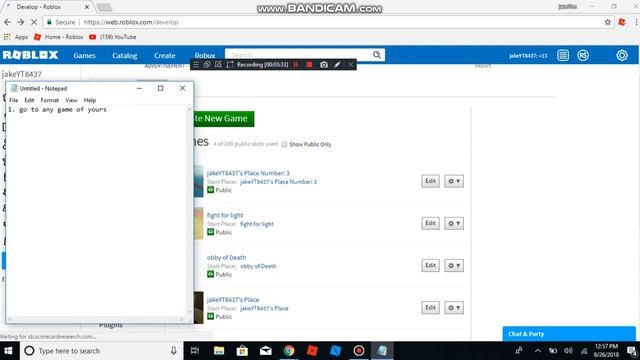Toggle Public visibility for fight for light
The image size is (640, 360).
pyautogui.click(x=211, y=232)
